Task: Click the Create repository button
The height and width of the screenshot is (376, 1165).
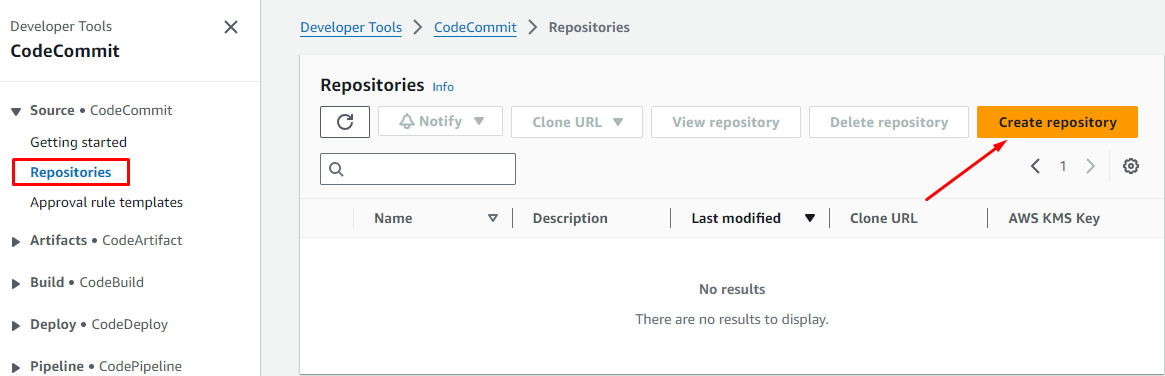Action: click(x=1057, y=122)
